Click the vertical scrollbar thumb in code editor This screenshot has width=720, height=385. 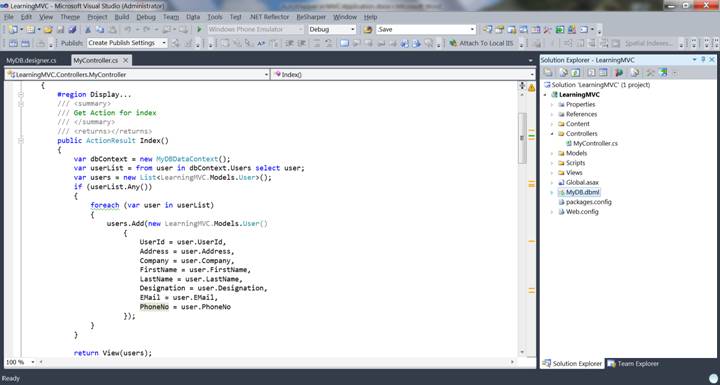(x=522, y=138)
